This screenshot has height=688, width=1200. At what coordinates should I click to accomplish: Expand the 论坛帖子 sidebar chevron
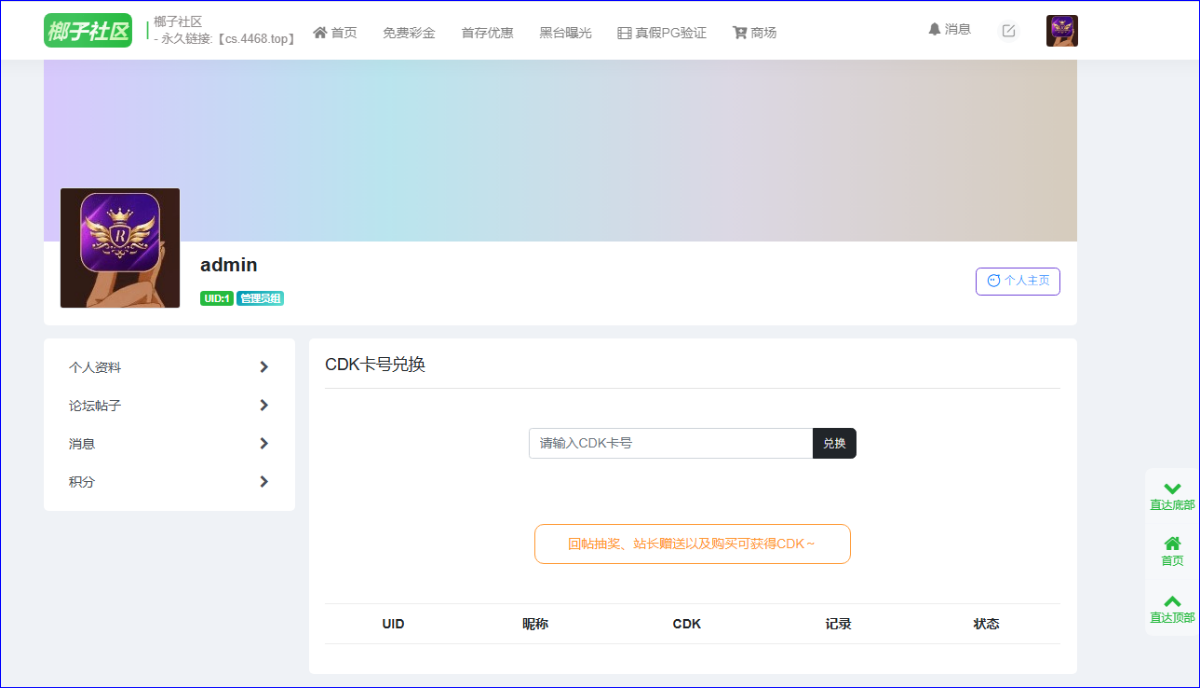coord(264,405)
